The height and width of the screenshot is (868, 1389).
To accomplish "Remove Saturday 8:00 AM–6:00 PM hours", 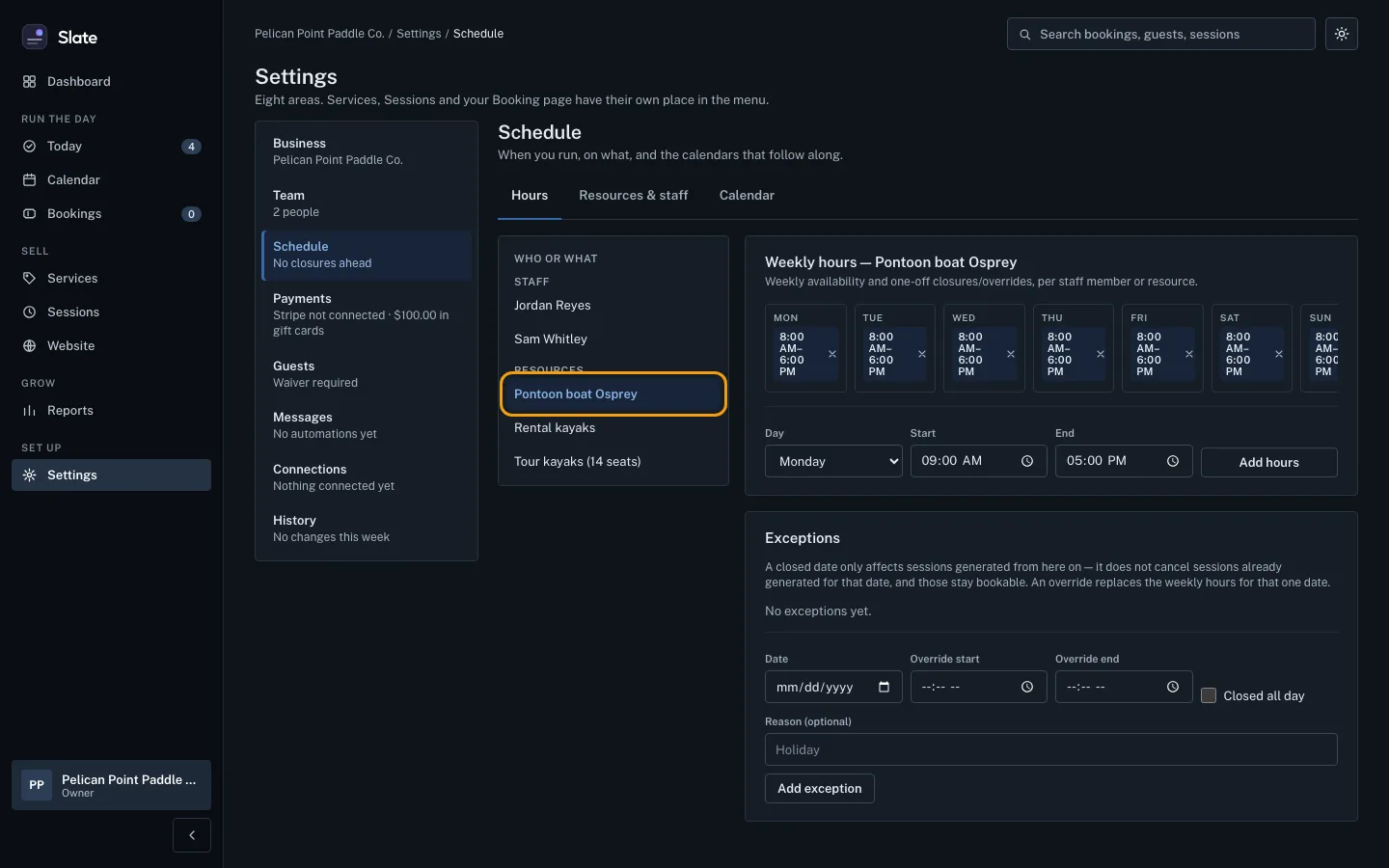I will tap(1279, 354).
